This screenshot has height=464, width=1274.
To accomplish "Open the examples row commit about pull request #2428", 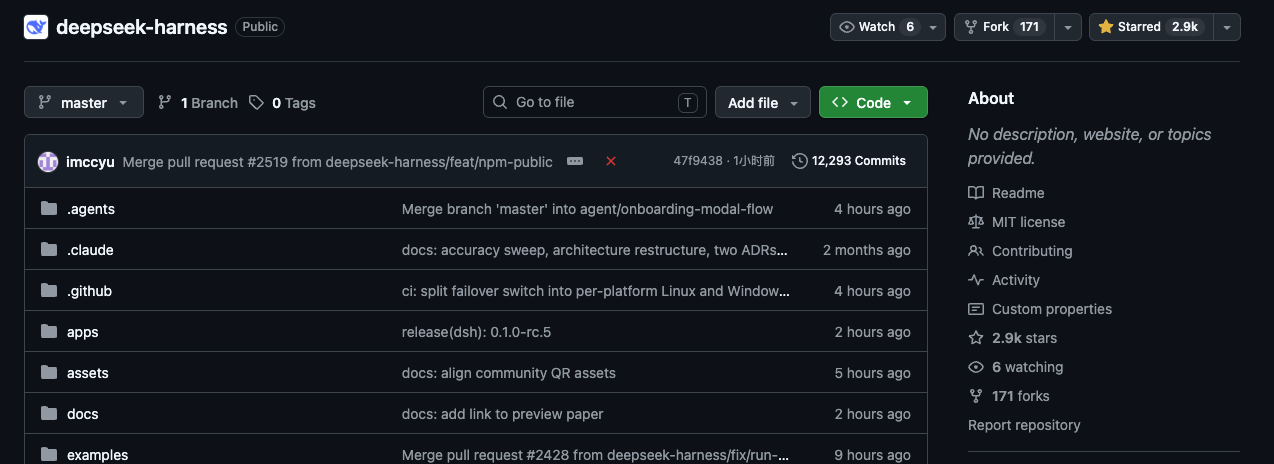I will (596, 455).
